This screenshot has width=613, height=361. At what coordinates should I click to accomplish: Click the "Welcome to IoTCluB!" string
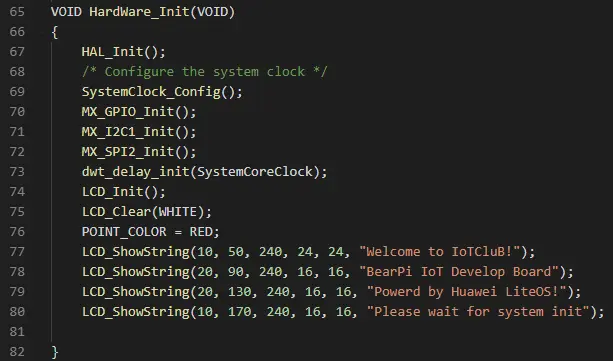[440, 252]
